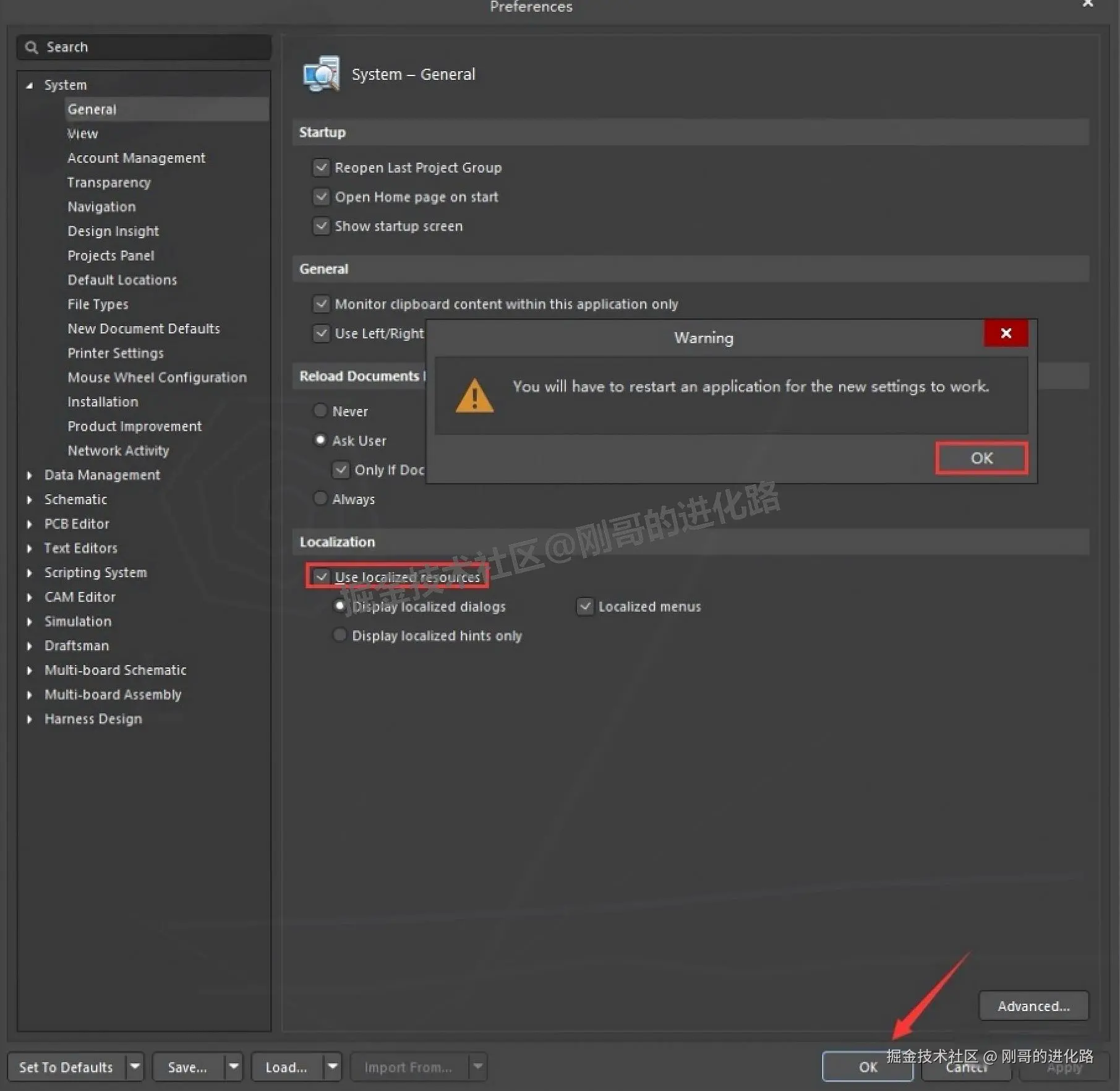Toggle Open Home page on start

[x=321, y=197]
